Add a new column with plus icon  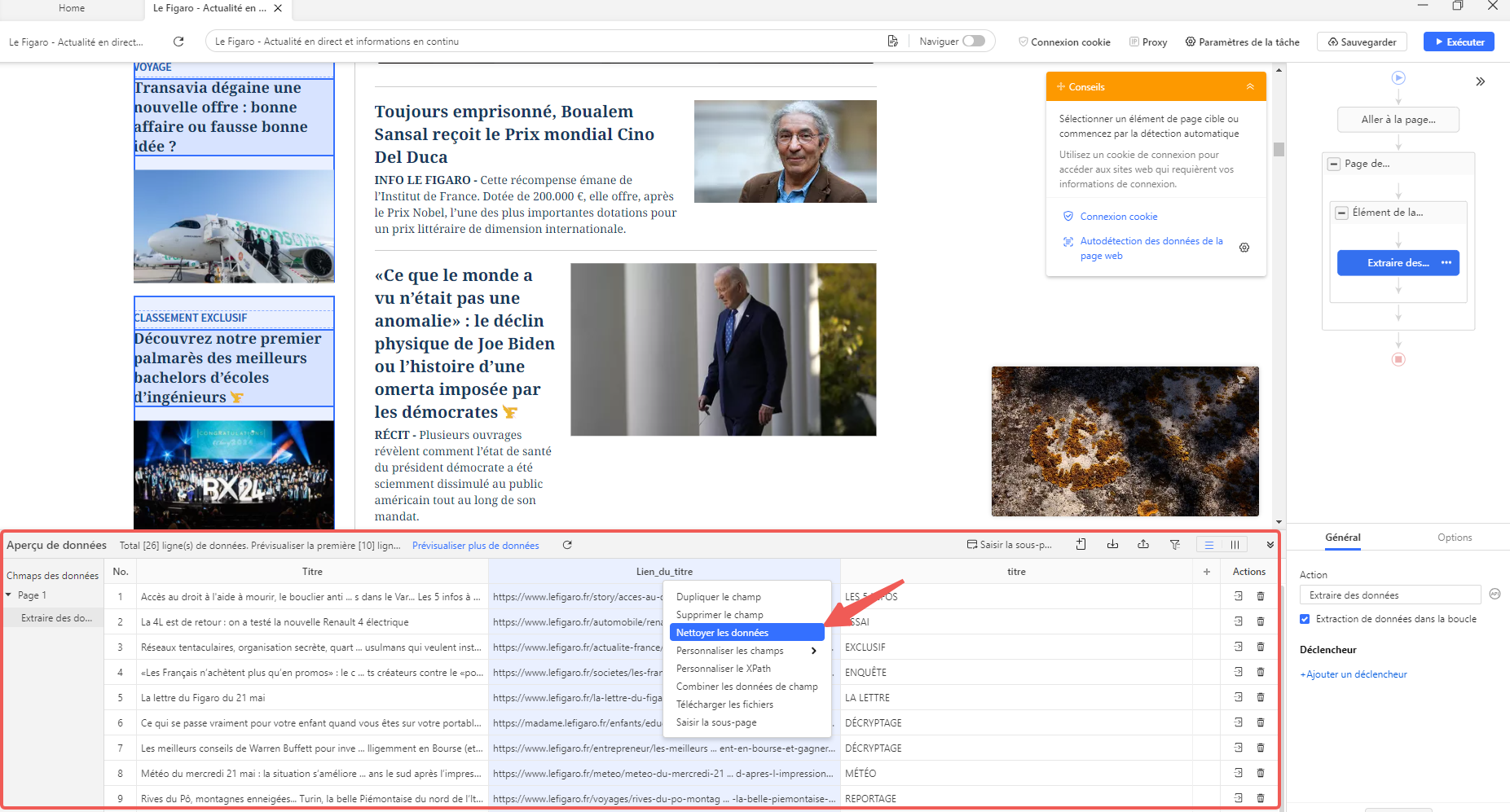tap(1206, 572)
